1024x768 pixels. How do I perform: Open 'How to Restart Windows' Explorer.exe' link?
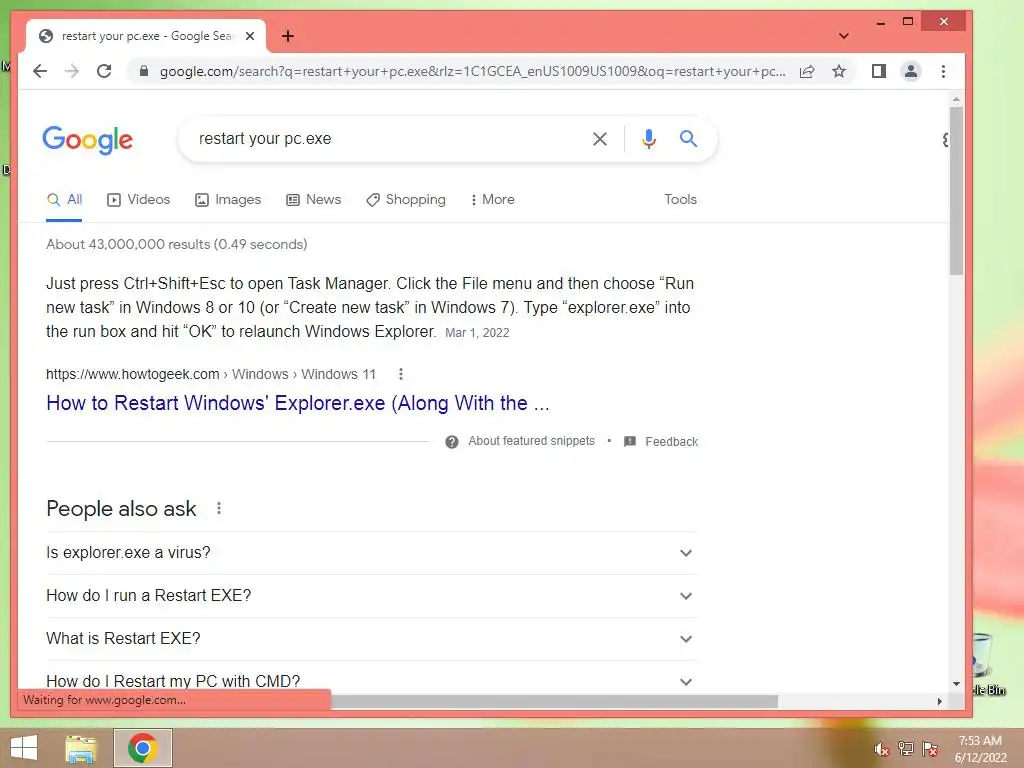point(298,403)
